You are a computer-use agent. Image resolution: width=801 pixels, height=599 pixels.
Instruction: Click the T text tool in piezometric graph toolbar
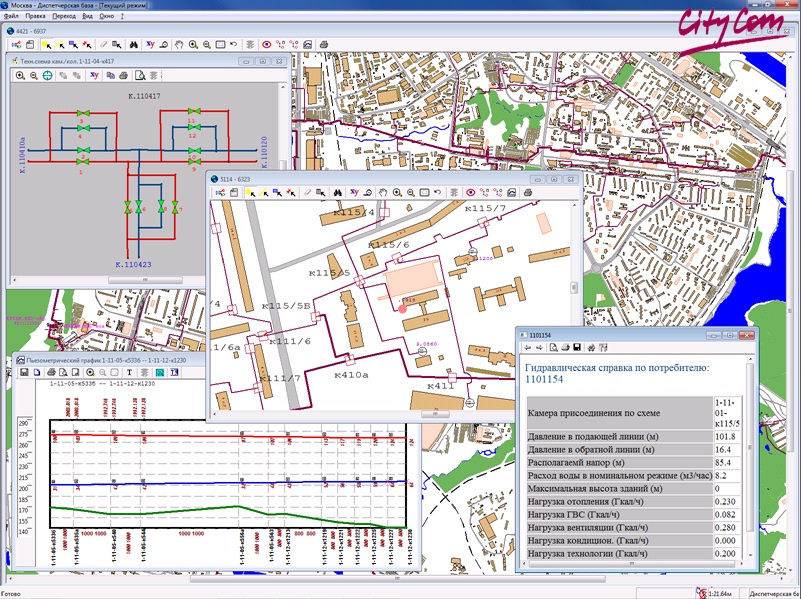point(129,372)
